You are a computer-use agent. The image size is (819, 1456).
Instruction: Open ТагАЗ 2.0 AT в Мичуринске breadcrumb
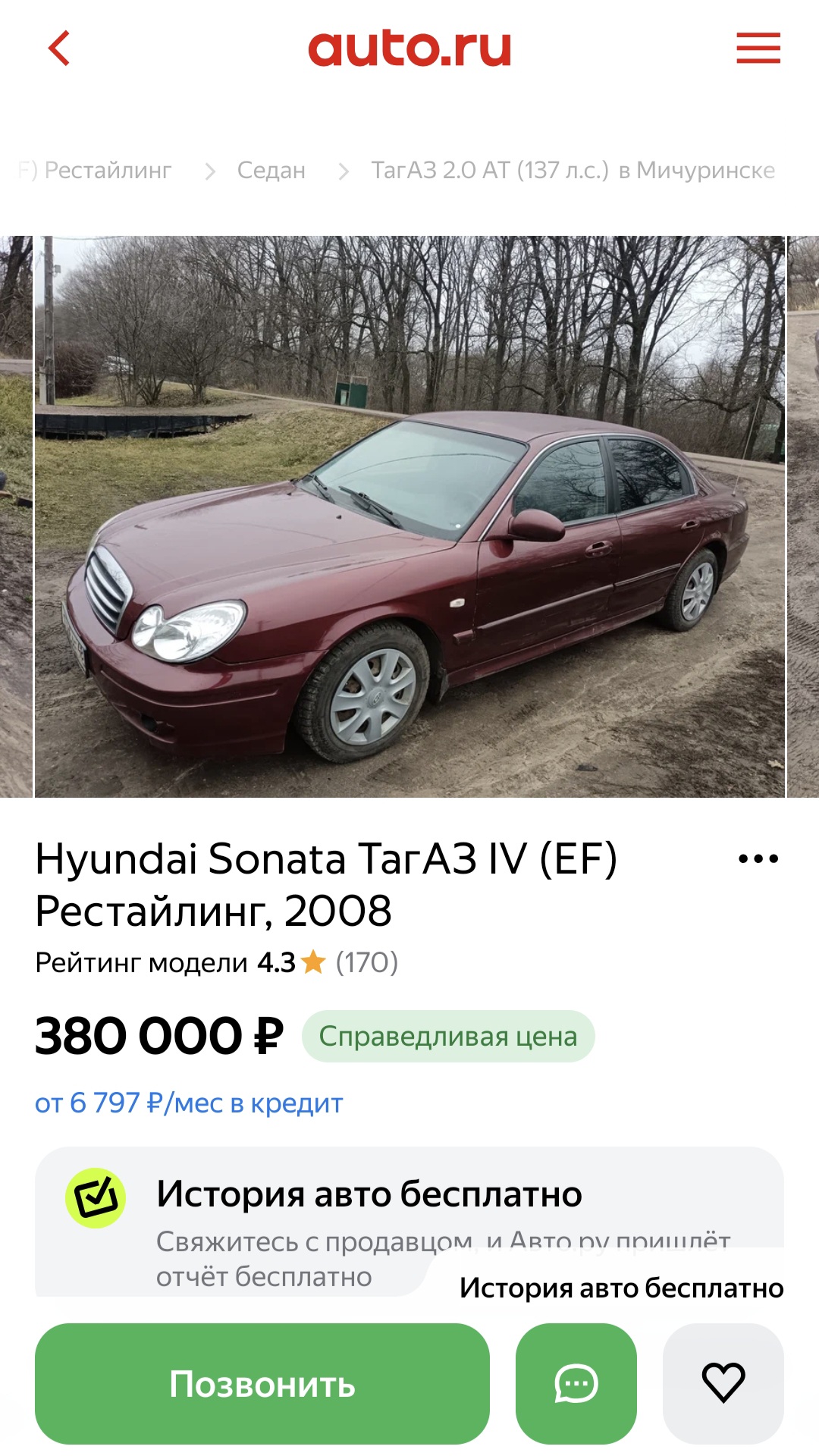click(573, 170)
